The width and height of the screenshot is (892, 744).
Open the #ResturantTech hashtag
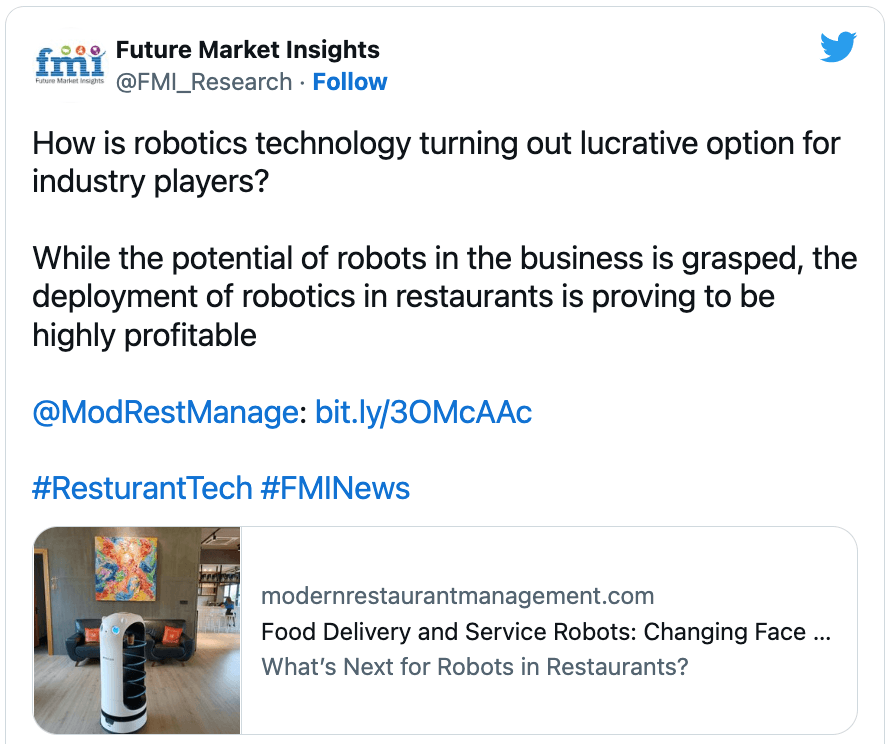pos(142,488)
